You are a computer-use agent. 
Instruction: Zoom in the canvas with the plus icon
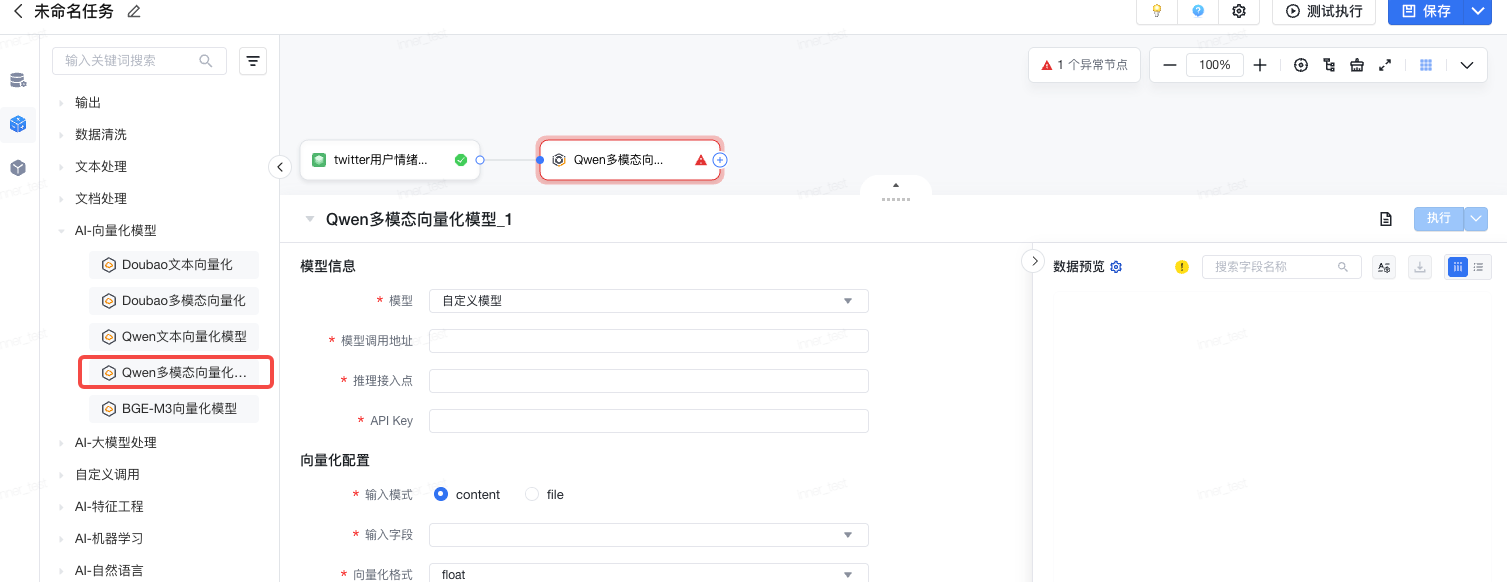click(1260, 65)
